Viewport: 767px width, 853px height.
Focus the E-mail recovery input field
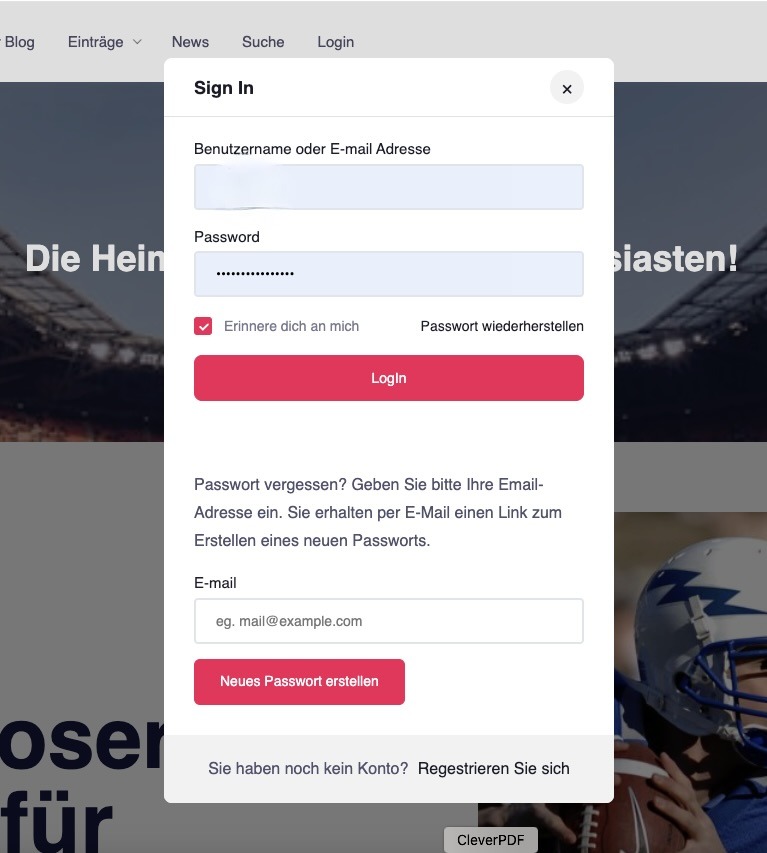[388, 621]
